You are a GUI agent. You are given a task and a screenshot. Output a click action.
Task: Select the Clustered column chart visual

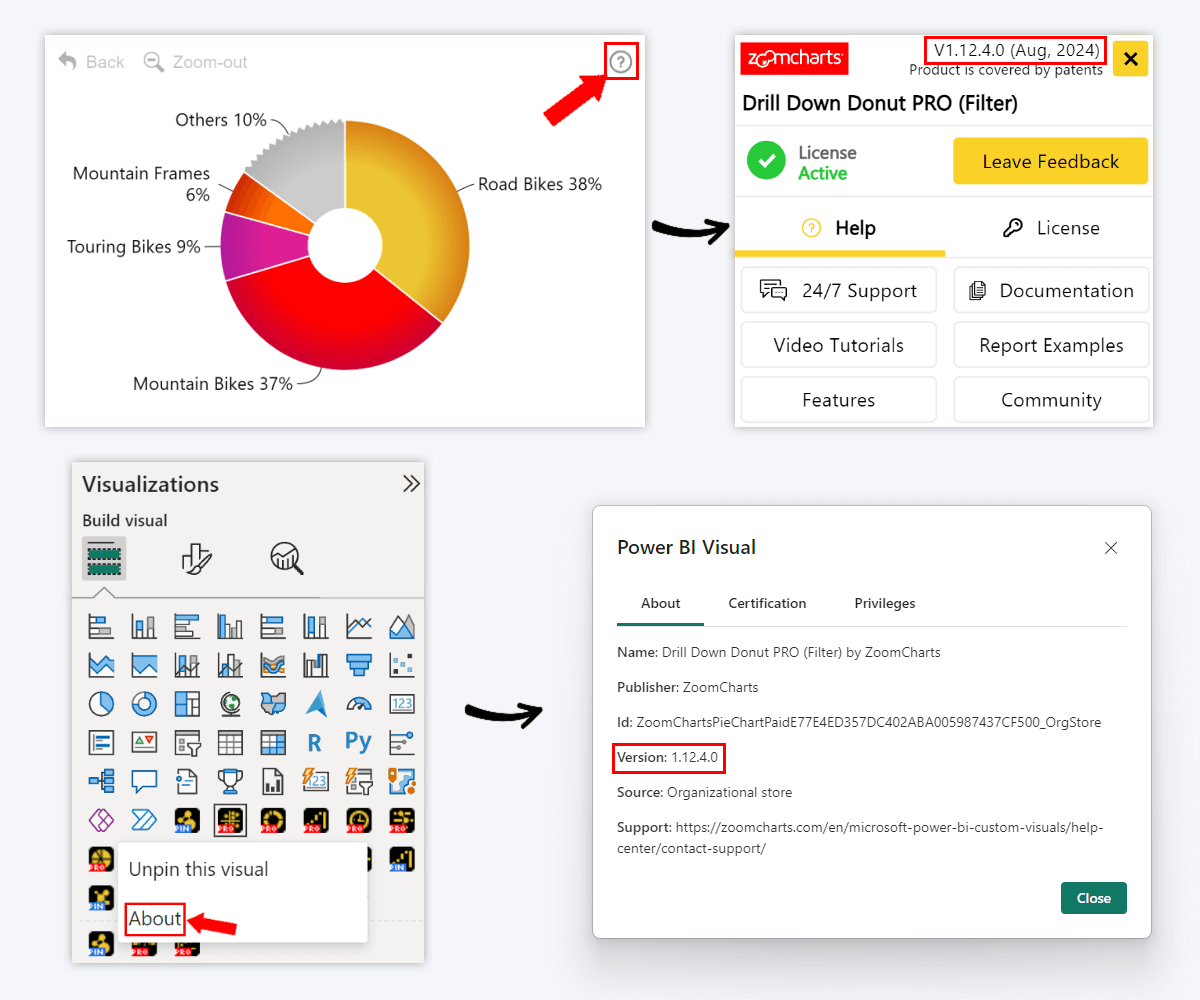[230, 626]
